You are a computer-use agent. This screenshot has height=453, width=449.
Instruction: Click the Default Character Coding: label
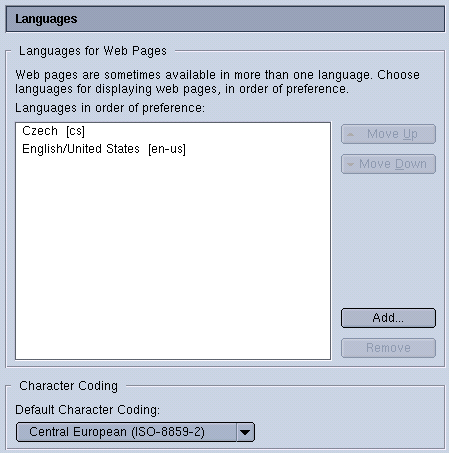tap(87, 410)
